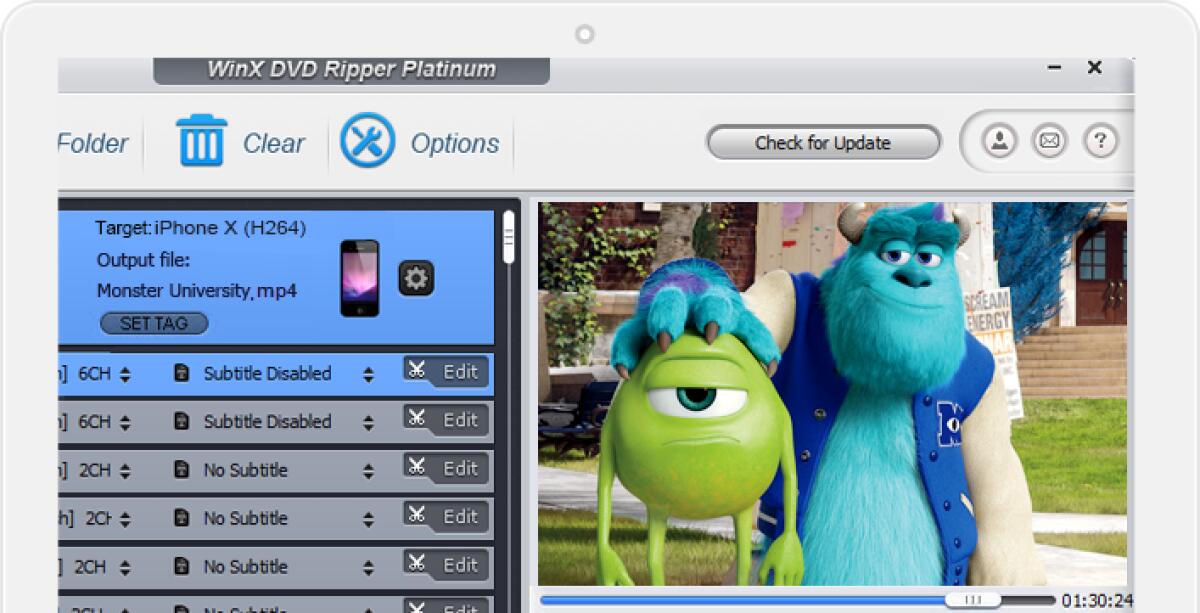
Task: Click the user account icon
Action: 998,141
